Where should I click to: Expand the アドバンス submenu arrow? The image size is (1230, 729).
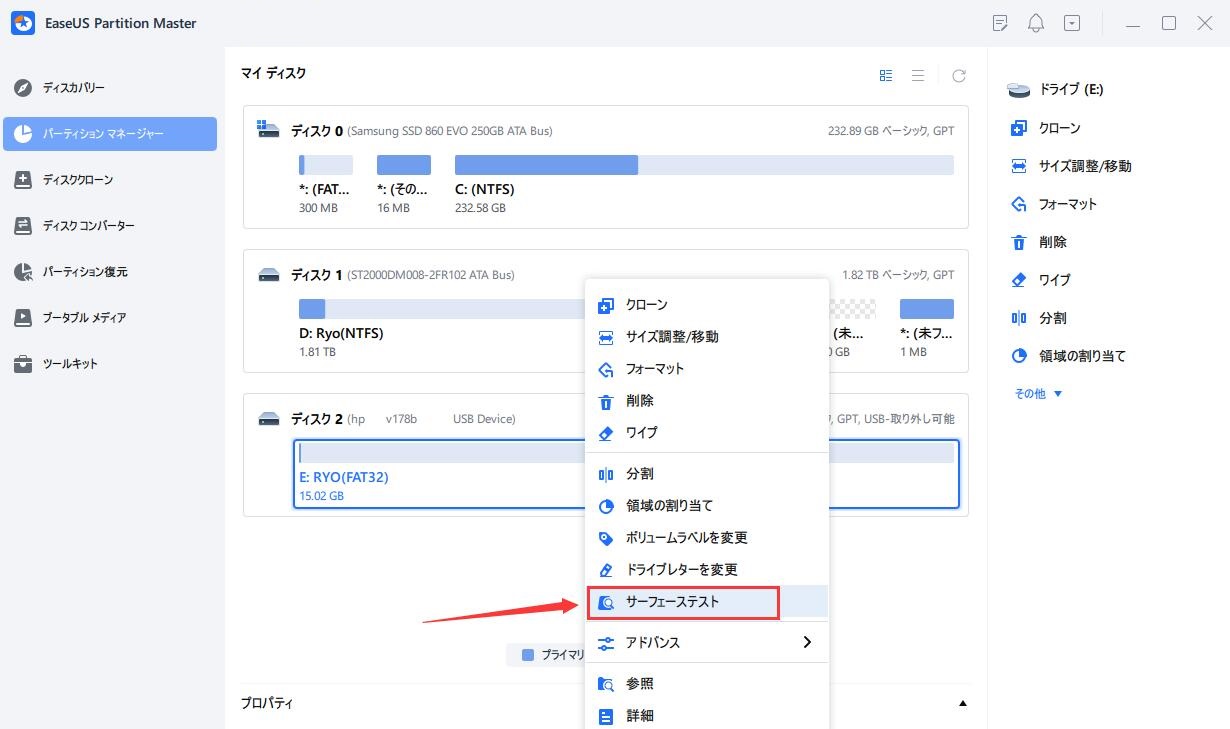(806, 643)
